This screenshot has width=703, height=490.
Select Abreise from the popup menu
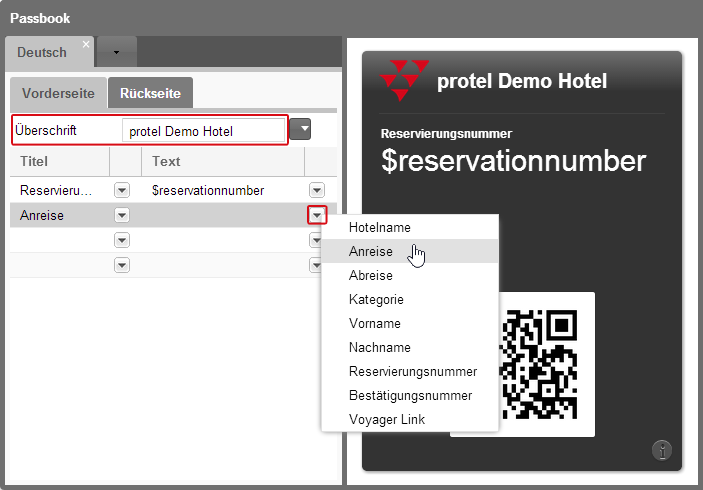(410, 275)
